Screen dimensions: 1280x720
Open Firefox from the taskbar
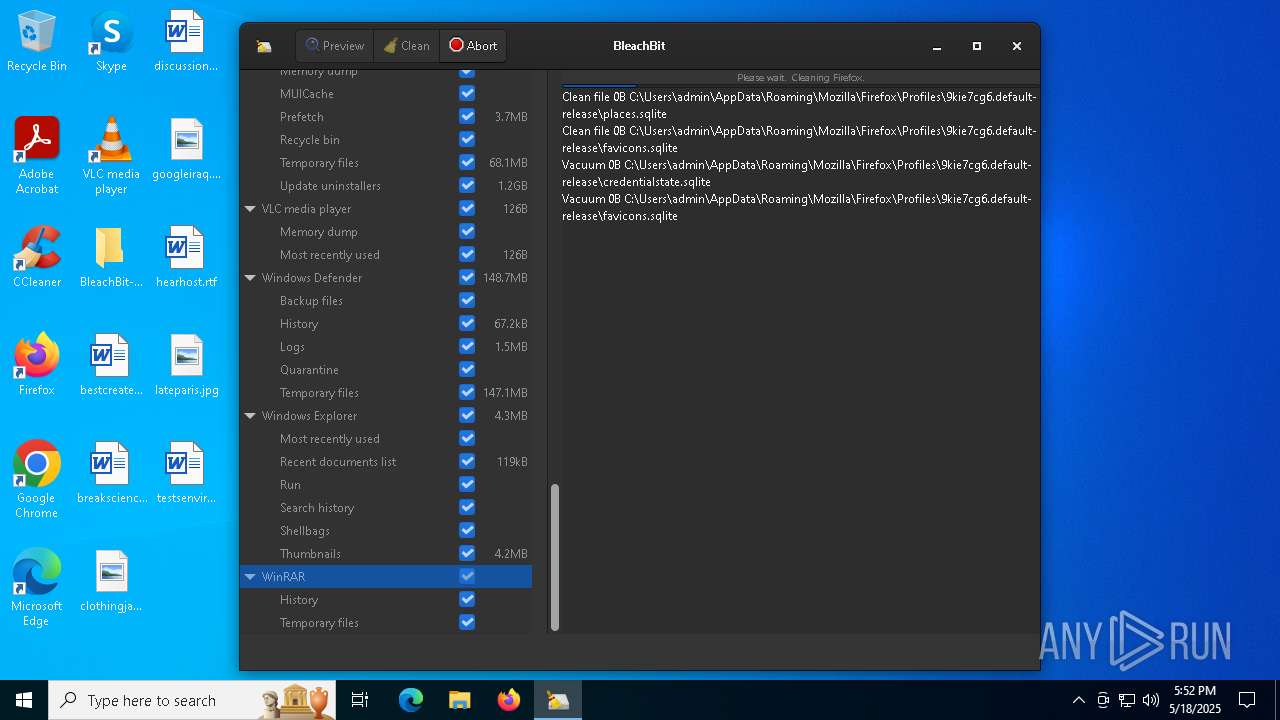(x=509, y=700)
